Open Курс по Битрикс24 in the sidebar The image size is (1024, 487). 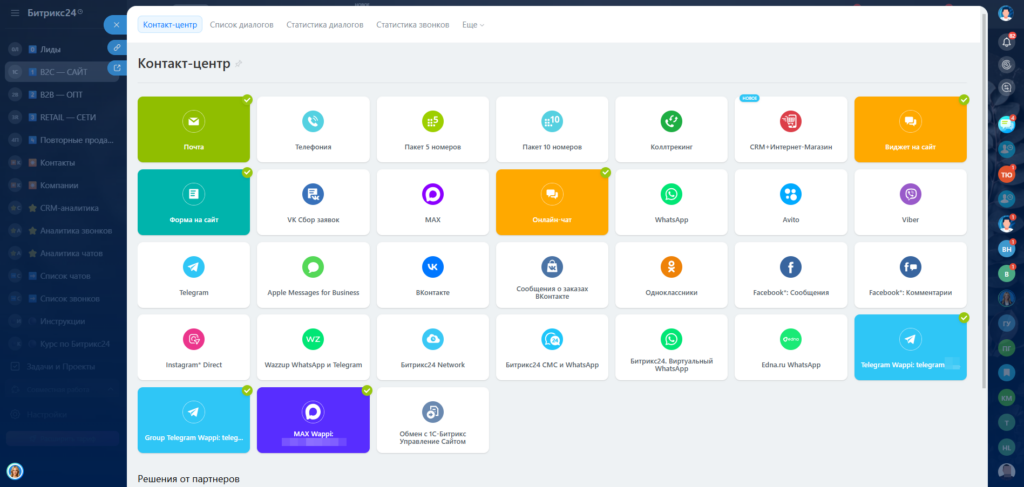(x=62, y=344)
